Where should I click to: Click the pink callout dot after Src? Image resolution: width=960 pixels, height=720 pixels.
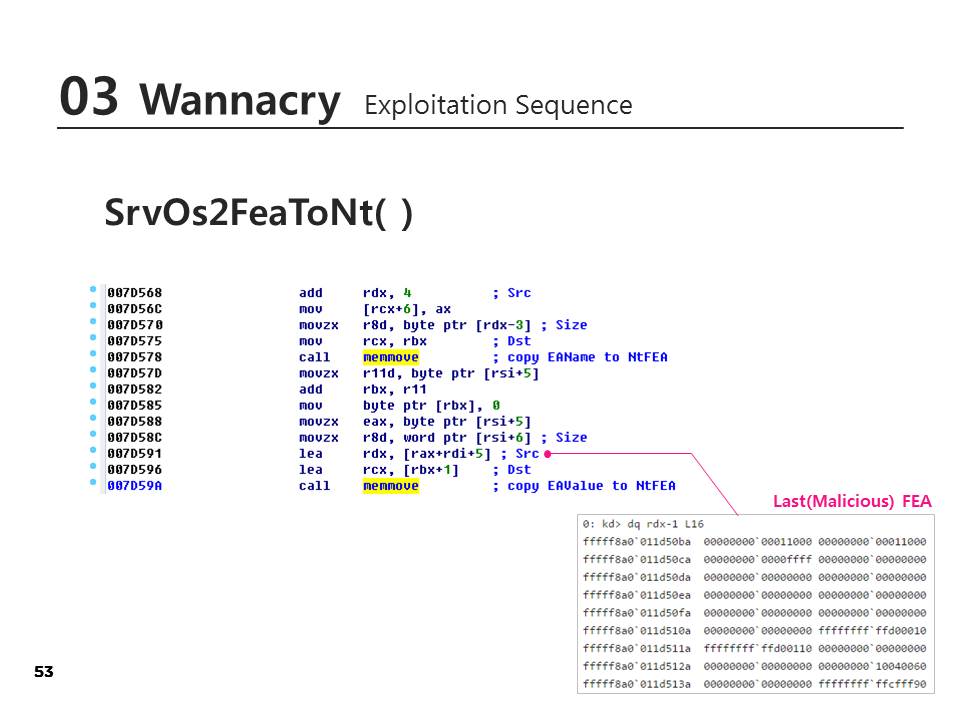[548, 454]
